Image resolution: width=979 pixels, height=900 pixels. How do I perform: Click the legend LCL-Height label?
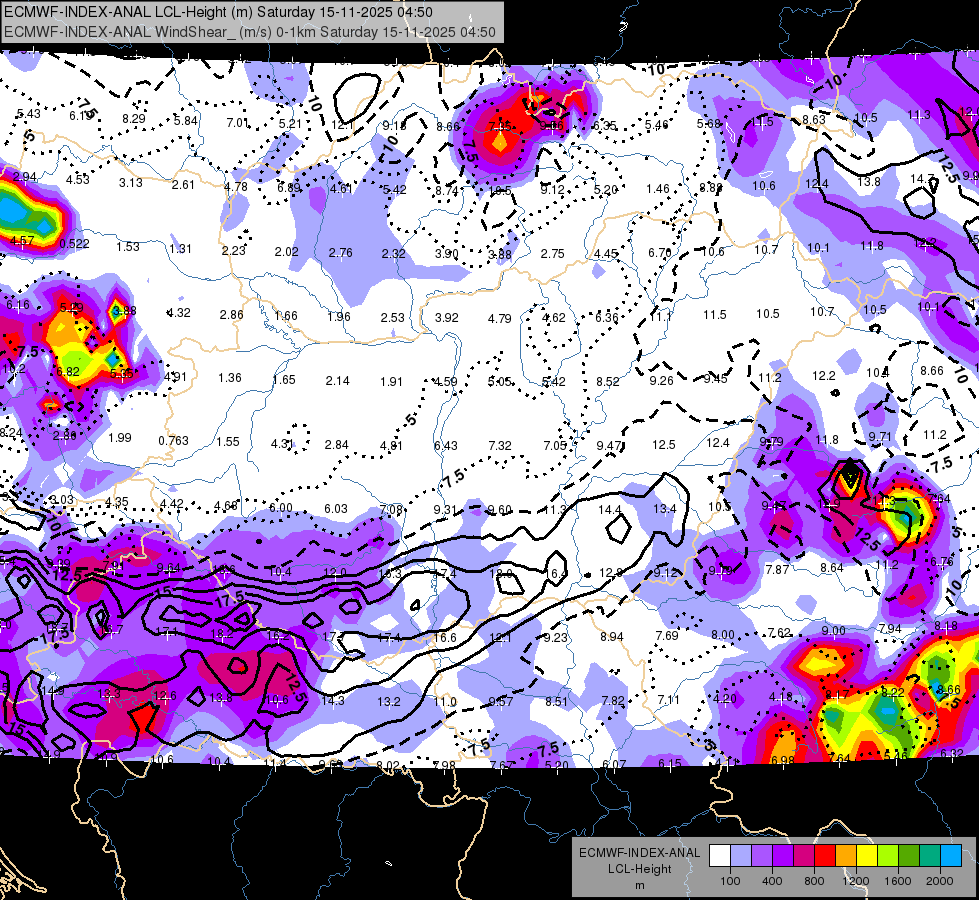pos(639,869)
